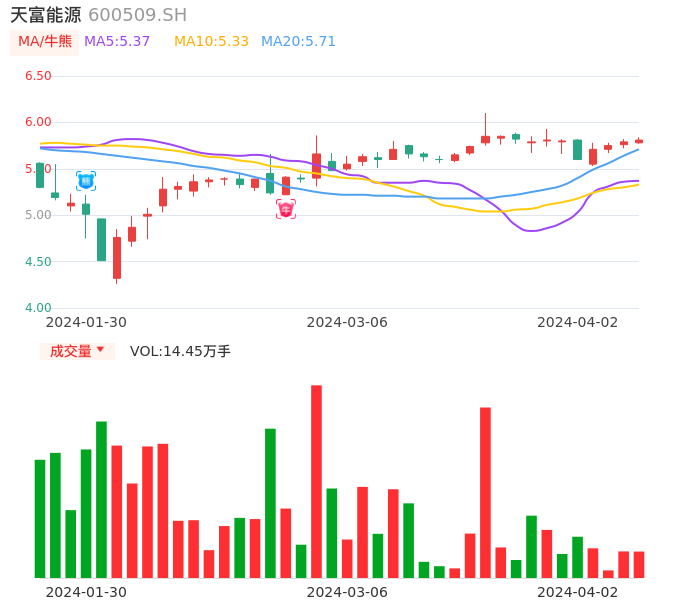Screen dimensions: 686x606
Task: Click the 2024-04-02 date under volume chart
Action: pyautogui.click(x=578, y=592)
